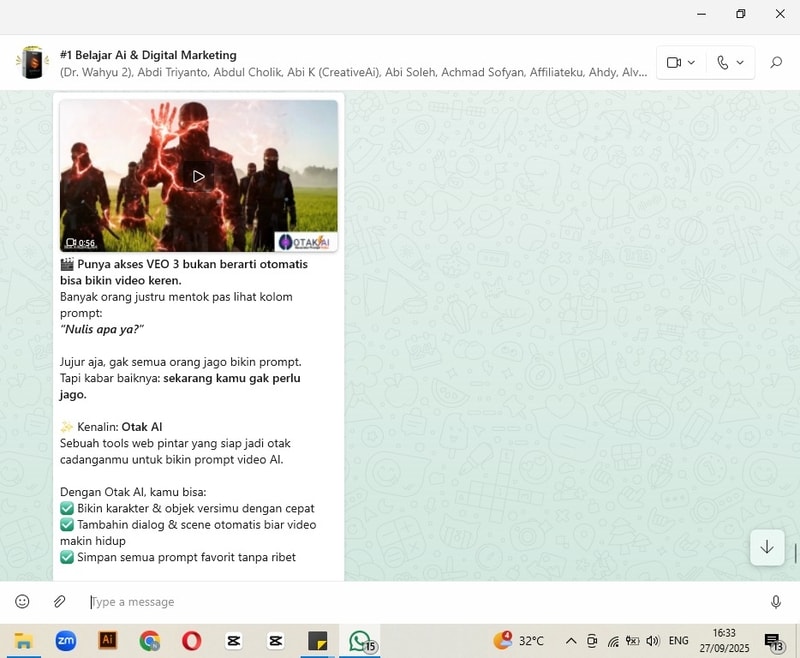Click "Bikin karakter & objek versimu dengan cepat"
Image resolution: width=800 pixels, height=658 pixels.
(195, 509)
